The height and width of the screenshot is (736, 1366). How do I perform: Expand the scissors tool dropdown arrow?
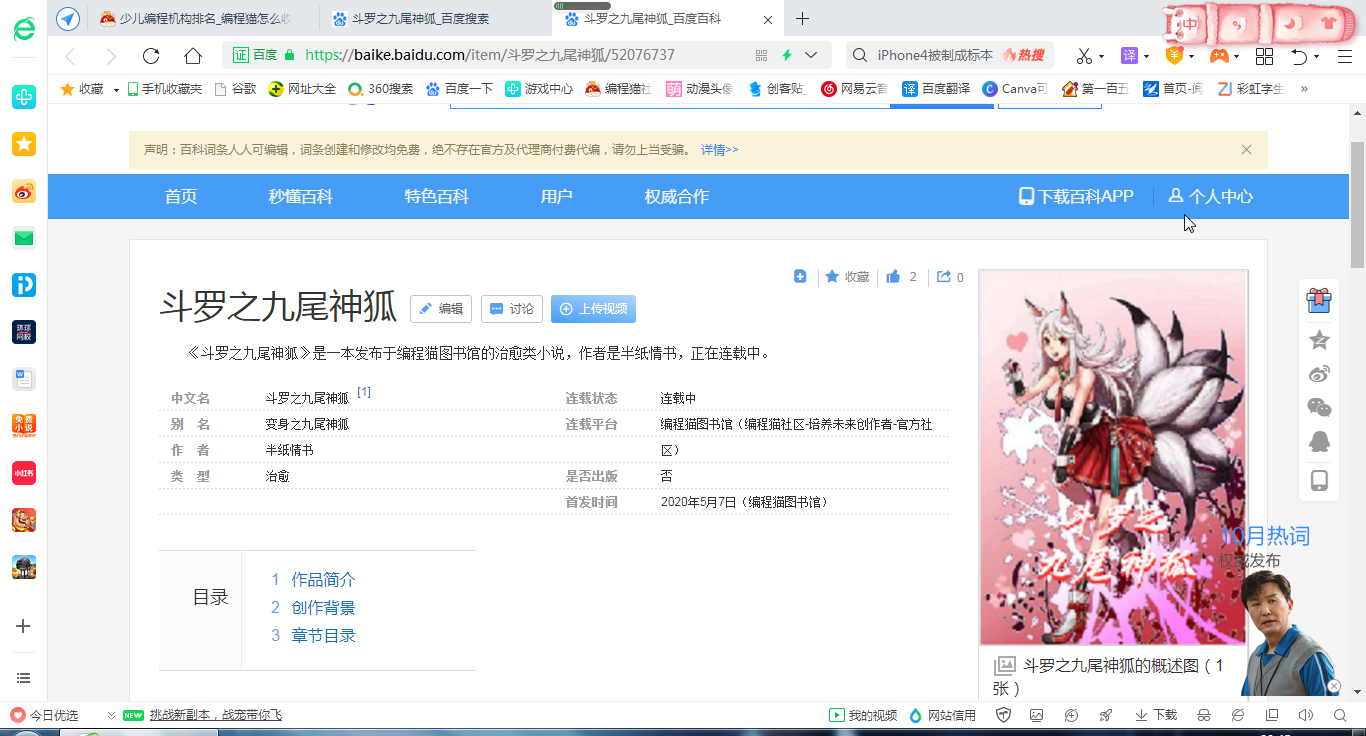(1102, 57)
